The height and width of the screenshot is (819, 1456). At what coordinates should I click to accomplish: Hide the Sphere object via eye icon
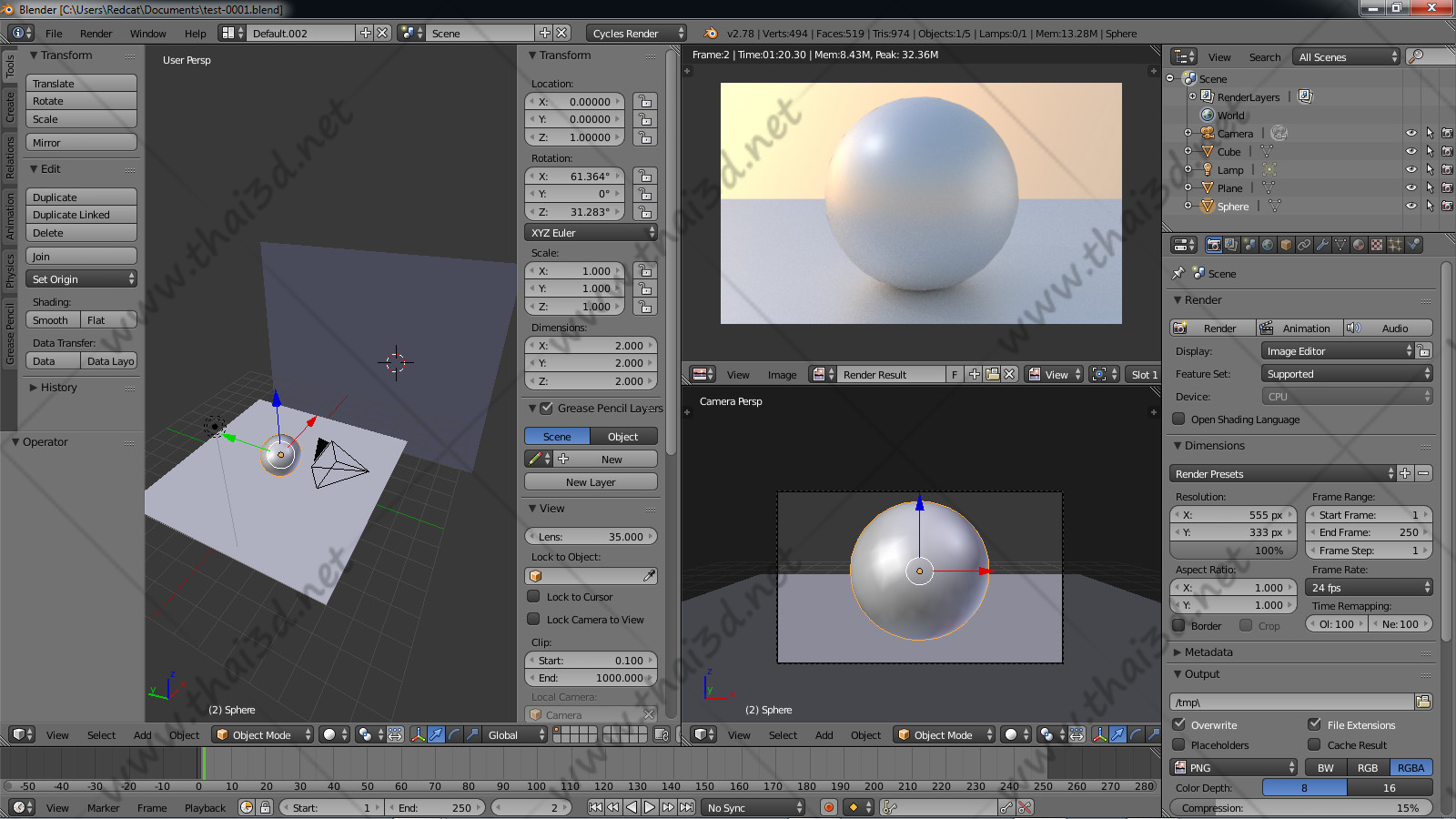pyautogui.click(x=1410, y=207)
